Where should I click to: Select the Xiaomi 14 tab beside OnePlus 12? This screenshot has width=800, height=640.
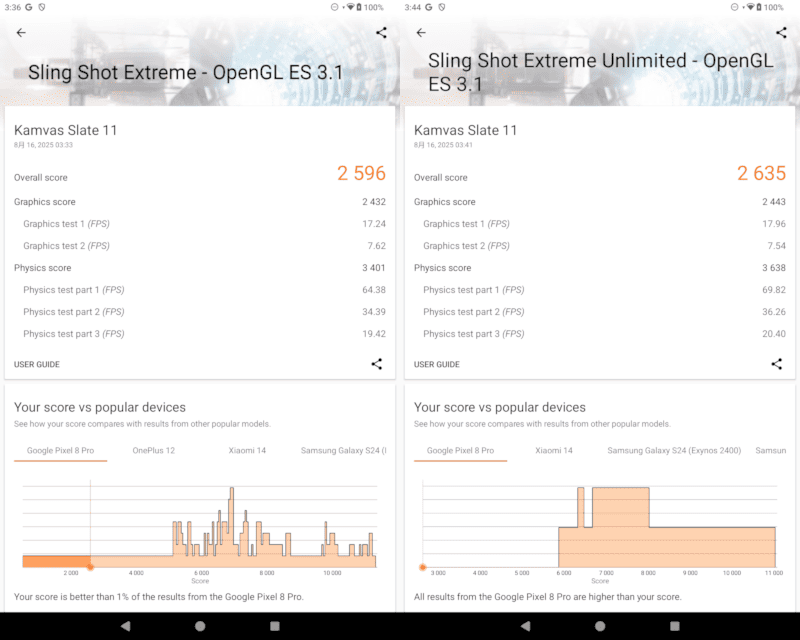pos(248,451)
